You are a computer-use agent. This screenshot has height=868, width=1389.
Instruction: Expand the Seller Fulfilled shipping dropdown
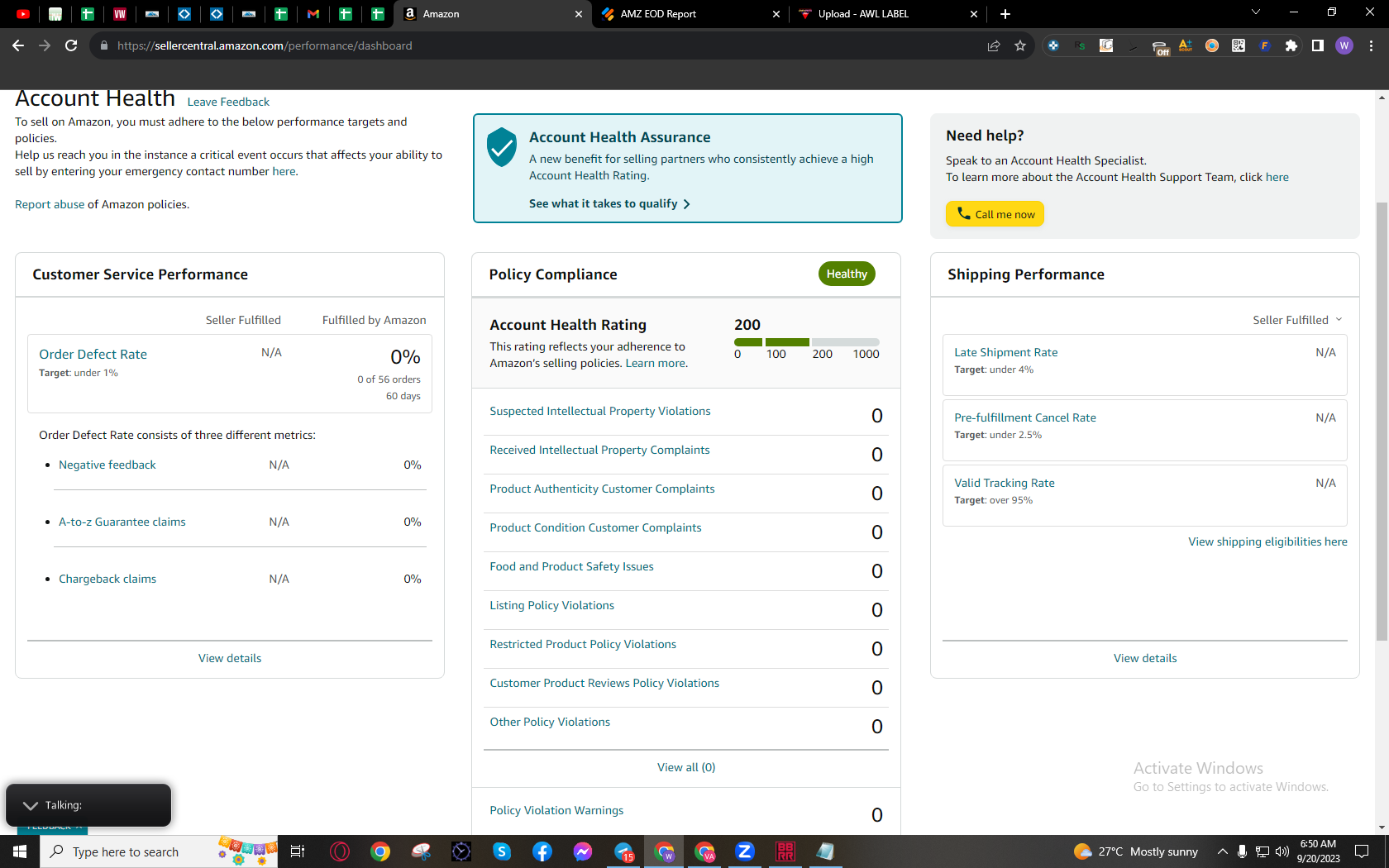tap(1297, 320)
